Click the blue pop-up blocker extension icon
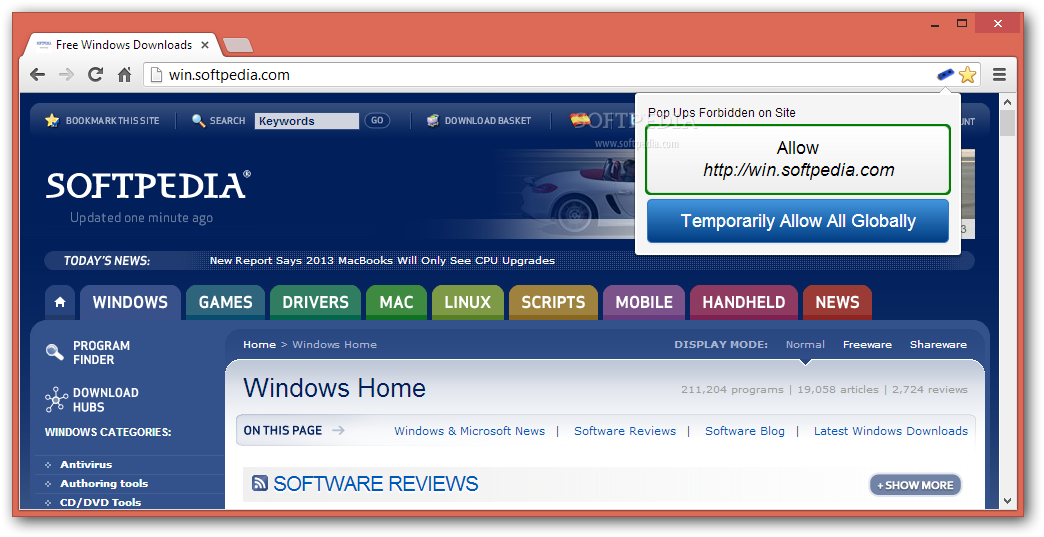Image resolution: width=1044 pixels, height=537 pixels. [x=945, y=75]
